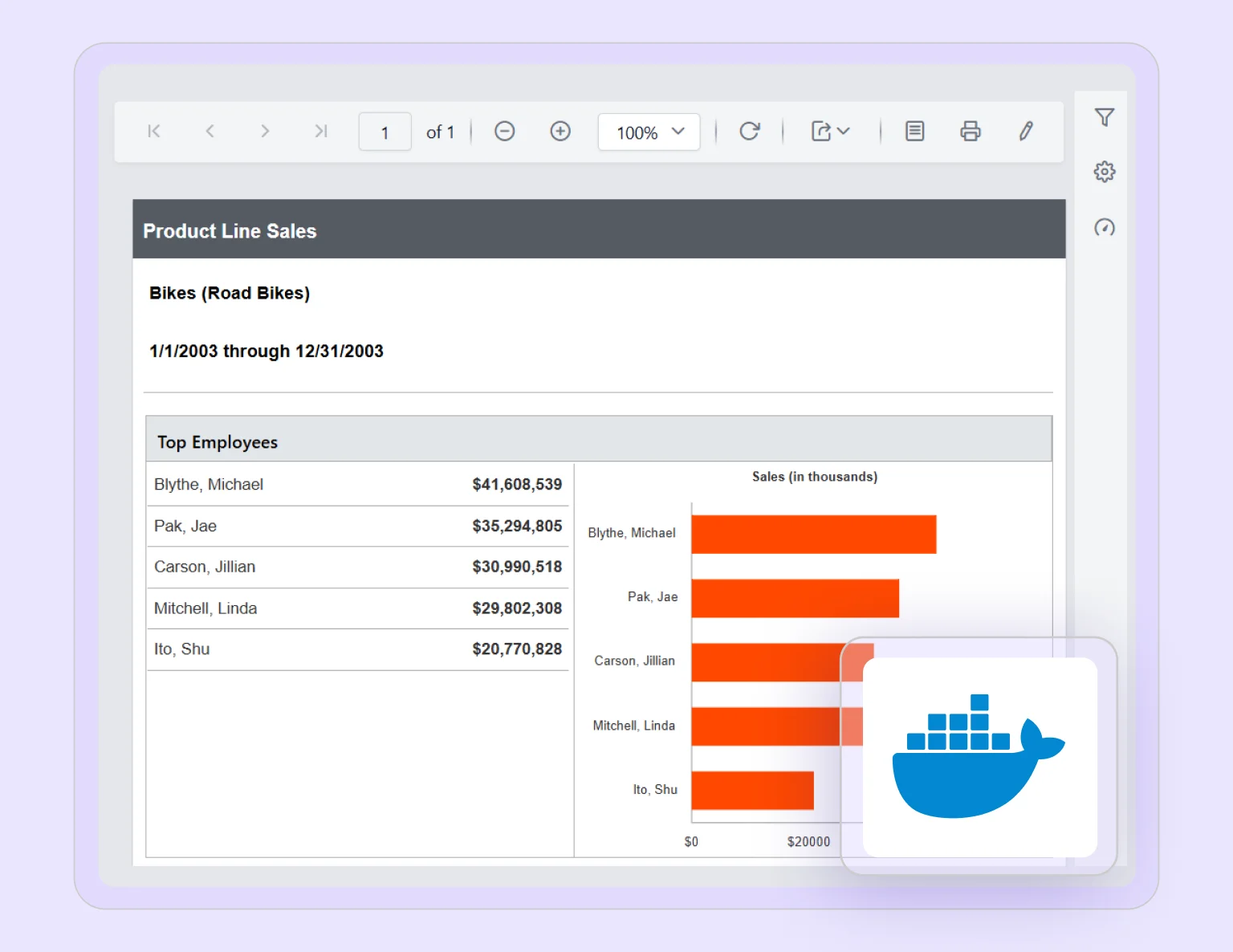Refresh the report
Viewport: 1233px width, 952px height.
[x=749, y=131]
